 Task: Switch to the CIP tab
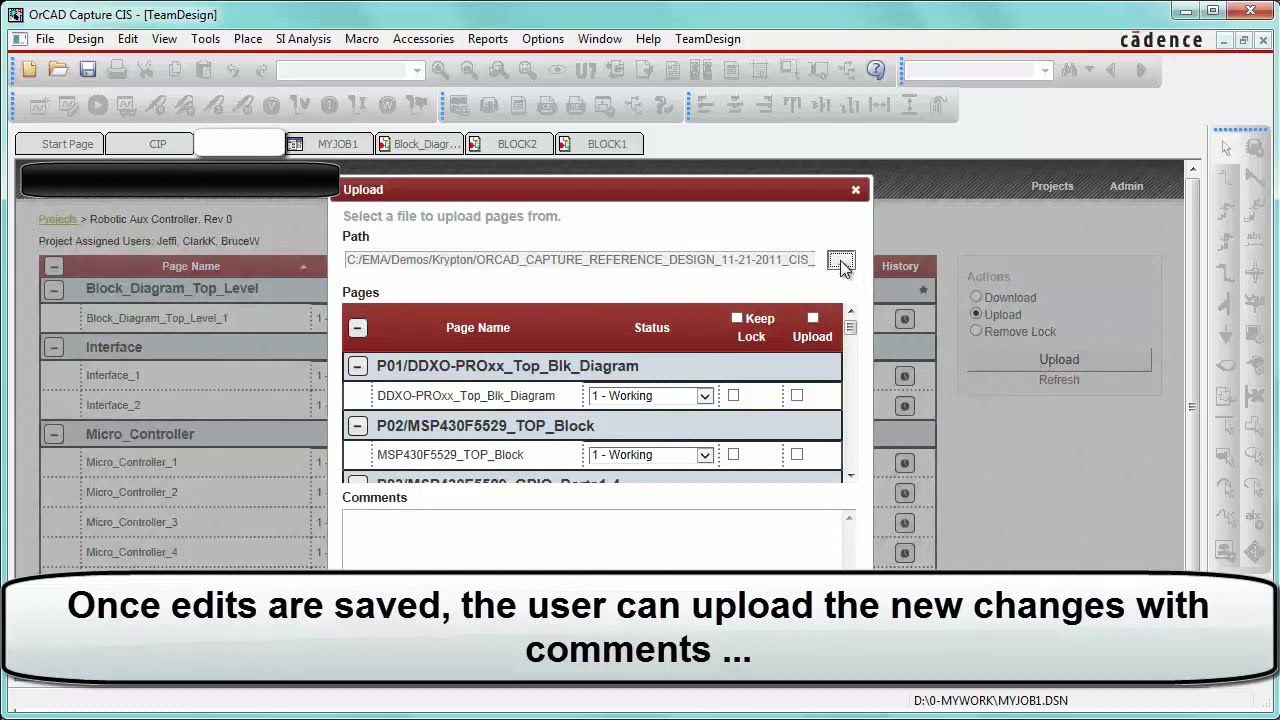[150, 144]
